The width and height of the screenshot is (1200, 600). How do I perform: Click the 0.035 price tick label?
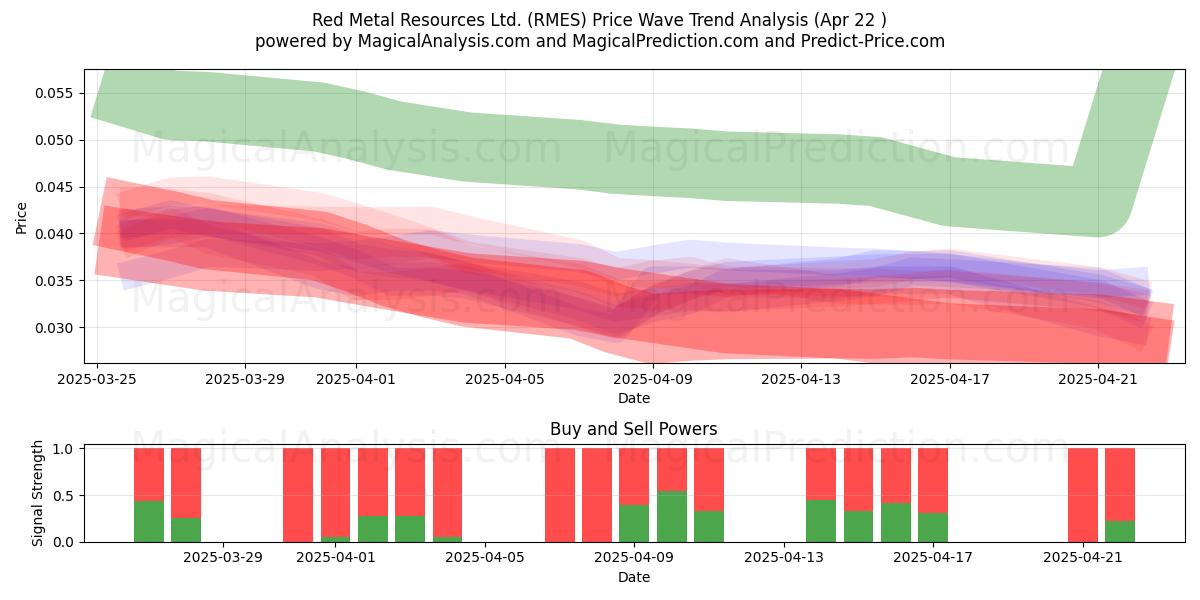click(x=56, y=281)
